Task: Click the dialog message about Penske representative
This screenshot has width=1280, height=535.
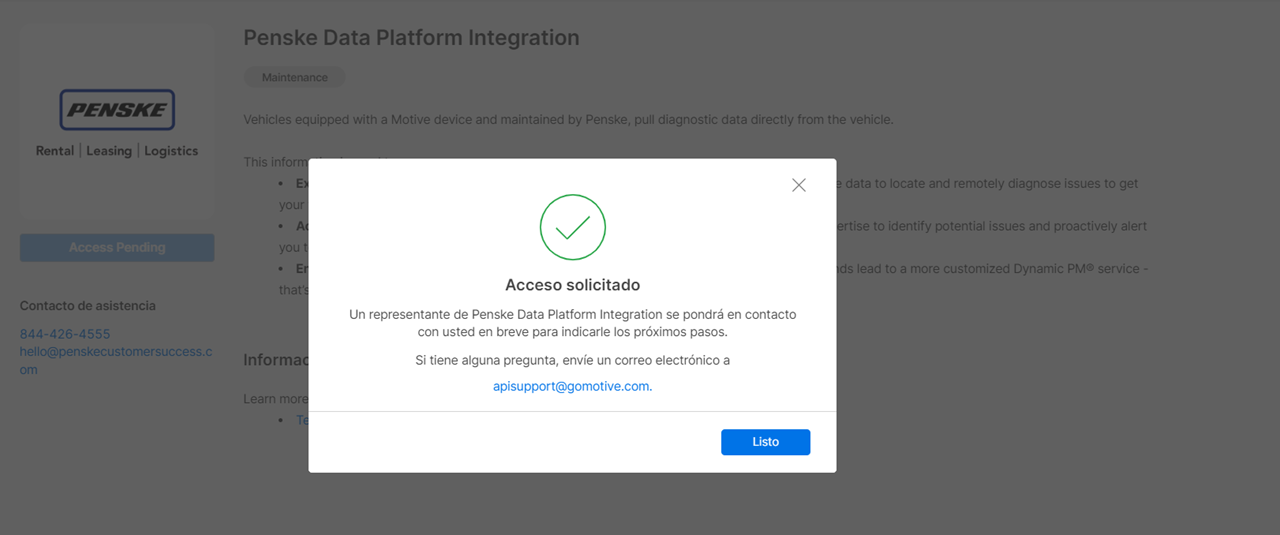Action: tap(572, 322)
